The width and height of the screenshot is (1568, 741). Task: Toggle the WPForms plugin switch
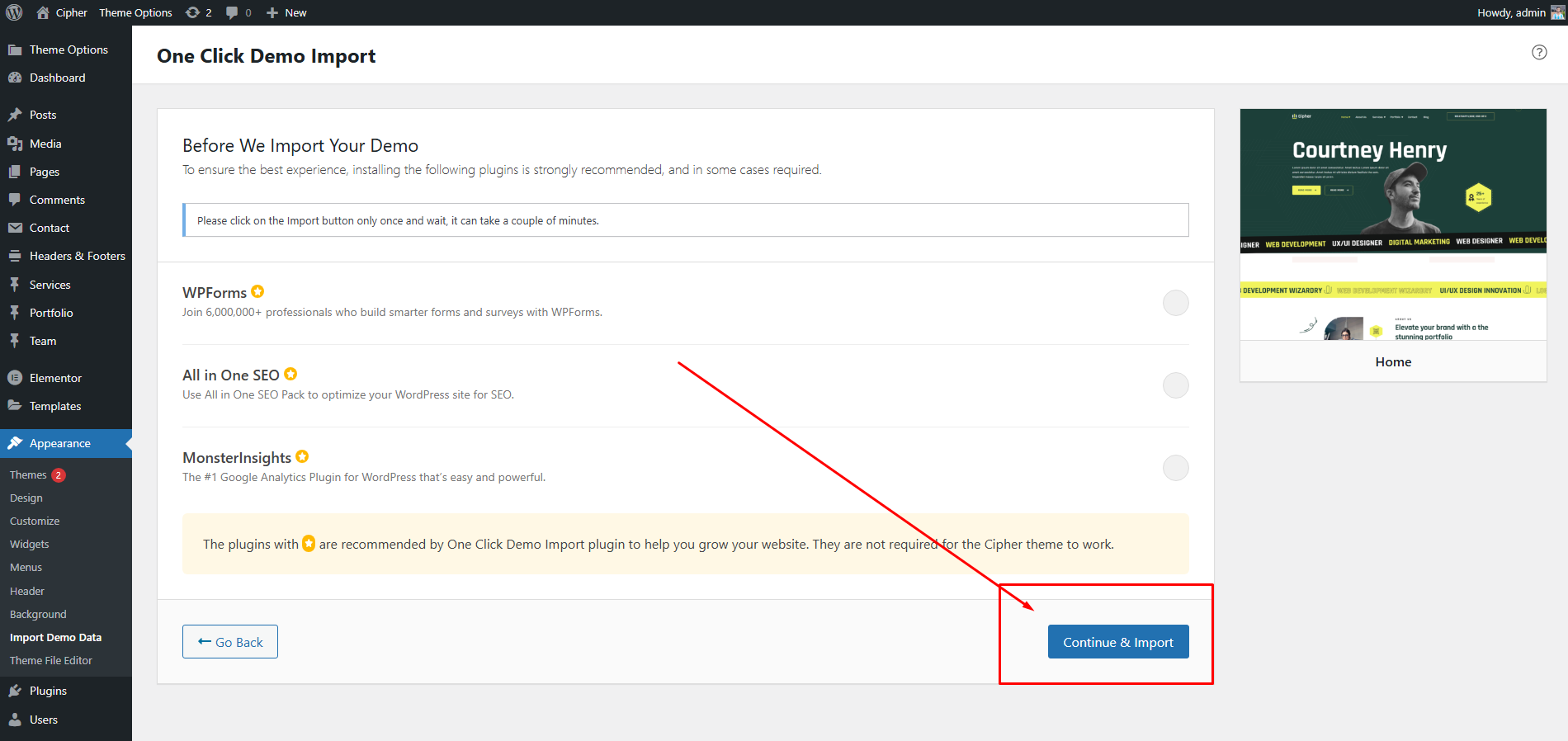[1175, 303]
